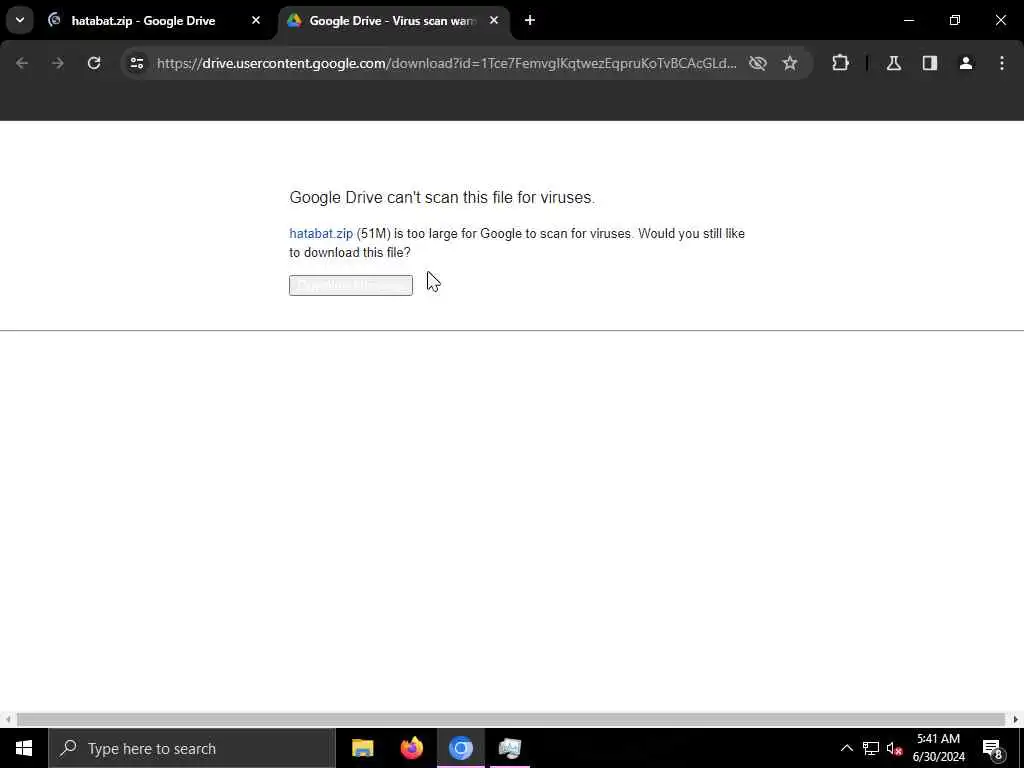Viewport: 1024px width, 768px height.
Task: Click the muted volume tray icon
Action: click(895, 748)
